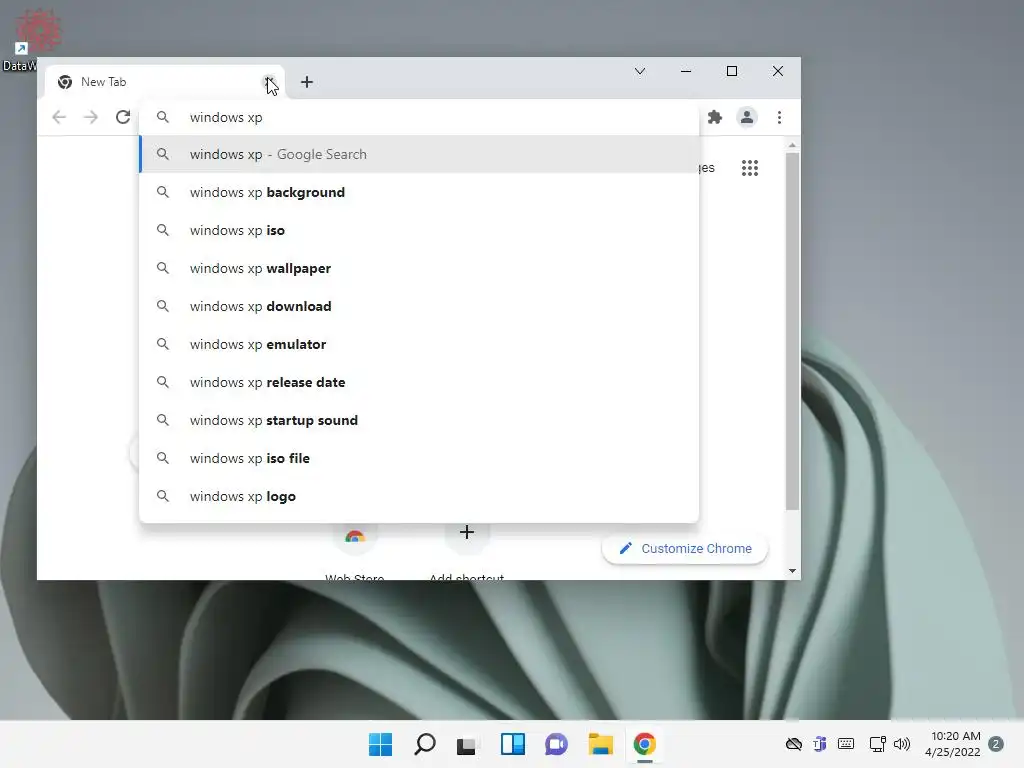Viewport: 1024px width, 768px height.
Task: Click the Add shortcut plus icon
Action: pyautogui.click(x=466, y=533)
